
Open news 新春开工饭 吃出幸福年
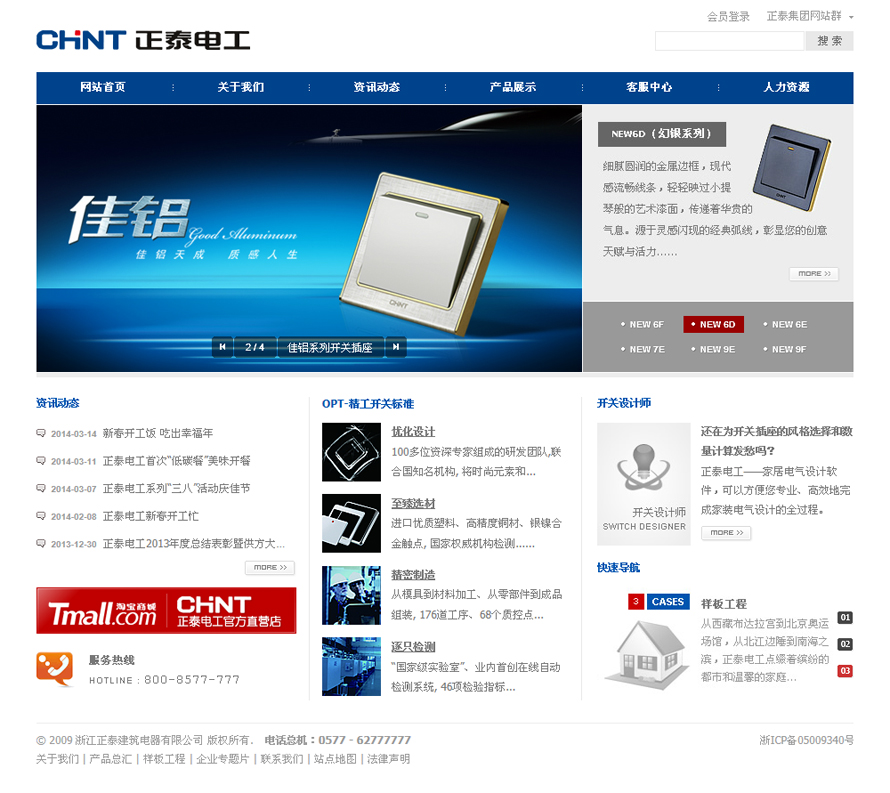pos(158,433)
